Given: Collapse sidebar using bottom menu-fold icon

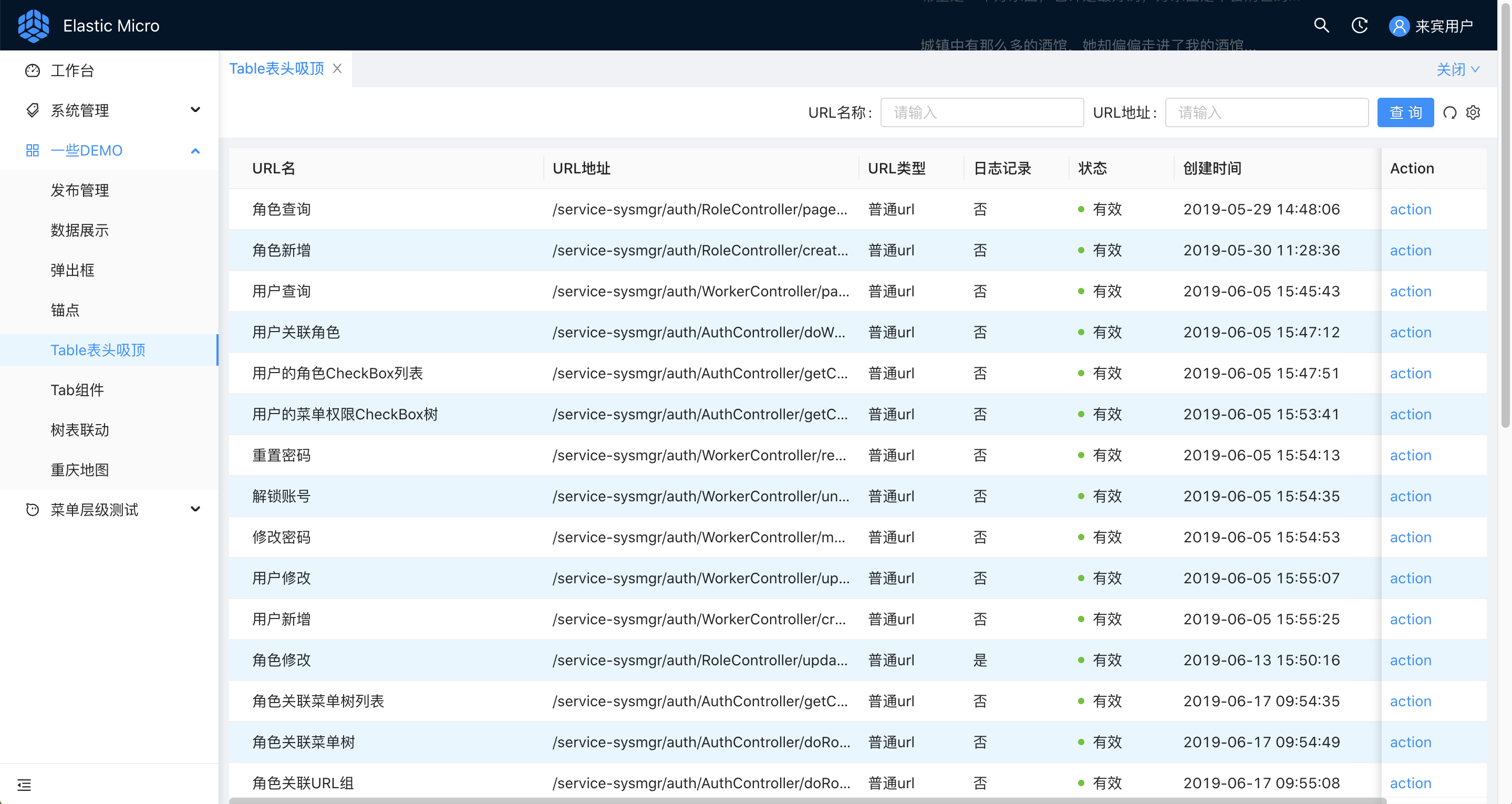Looking at the screenshot, I should (24, 785).
